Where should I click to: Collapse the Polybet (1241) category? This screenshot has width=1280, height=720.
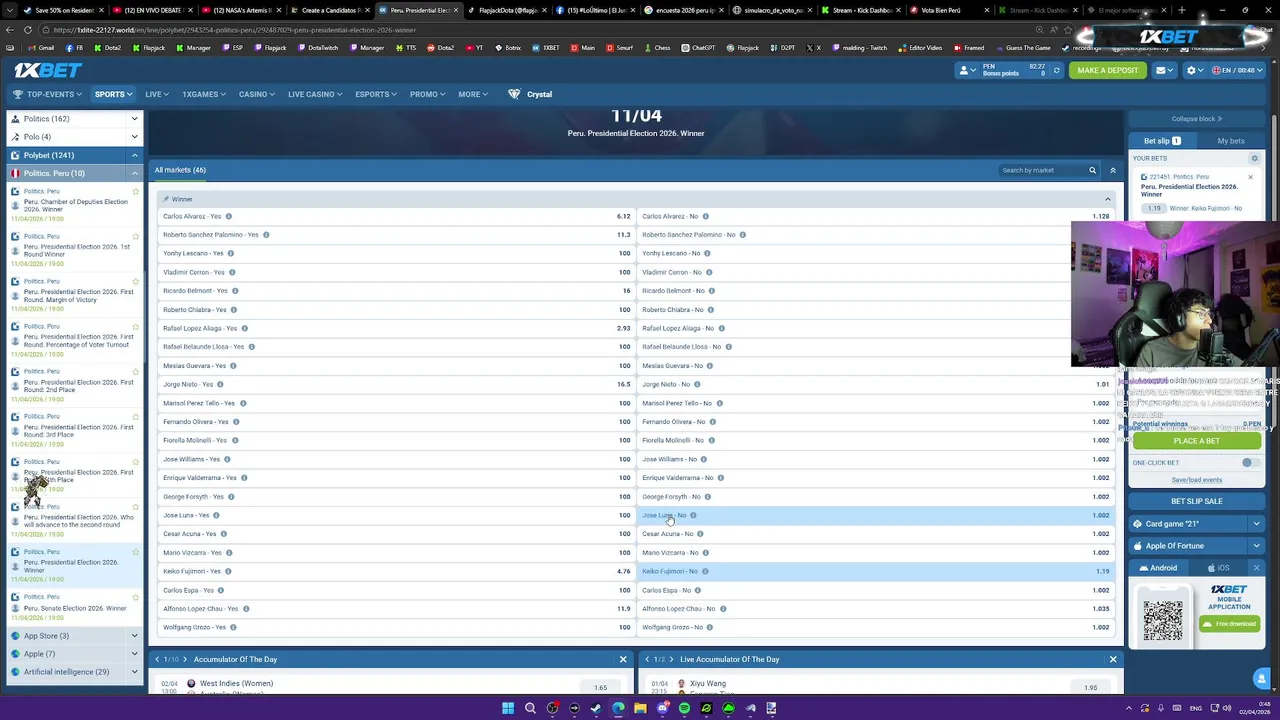click(x=134, y=155)
